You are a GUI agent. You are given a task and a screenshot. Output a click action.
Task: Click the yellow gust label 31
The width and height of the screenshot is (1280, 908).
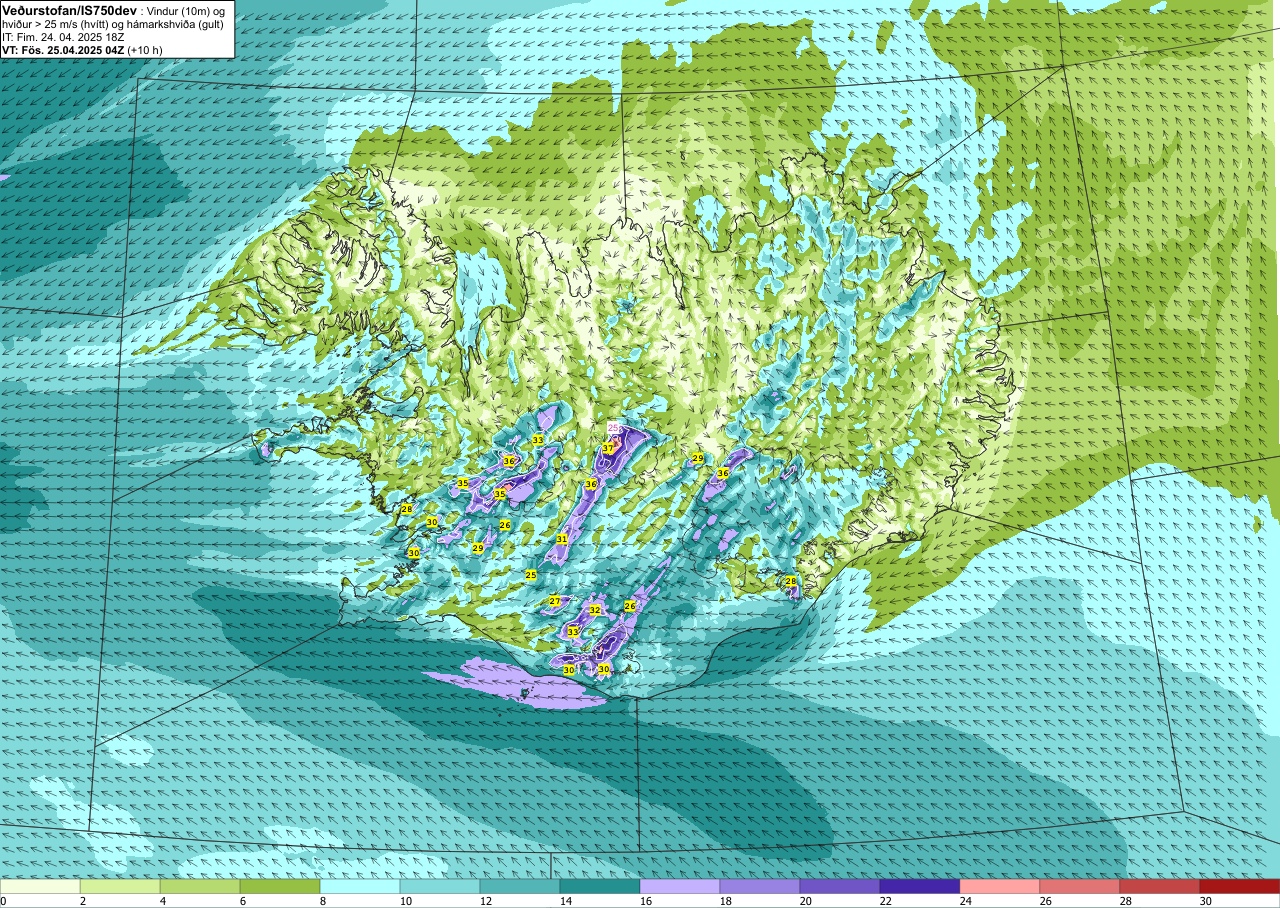[x=562, y=539]
